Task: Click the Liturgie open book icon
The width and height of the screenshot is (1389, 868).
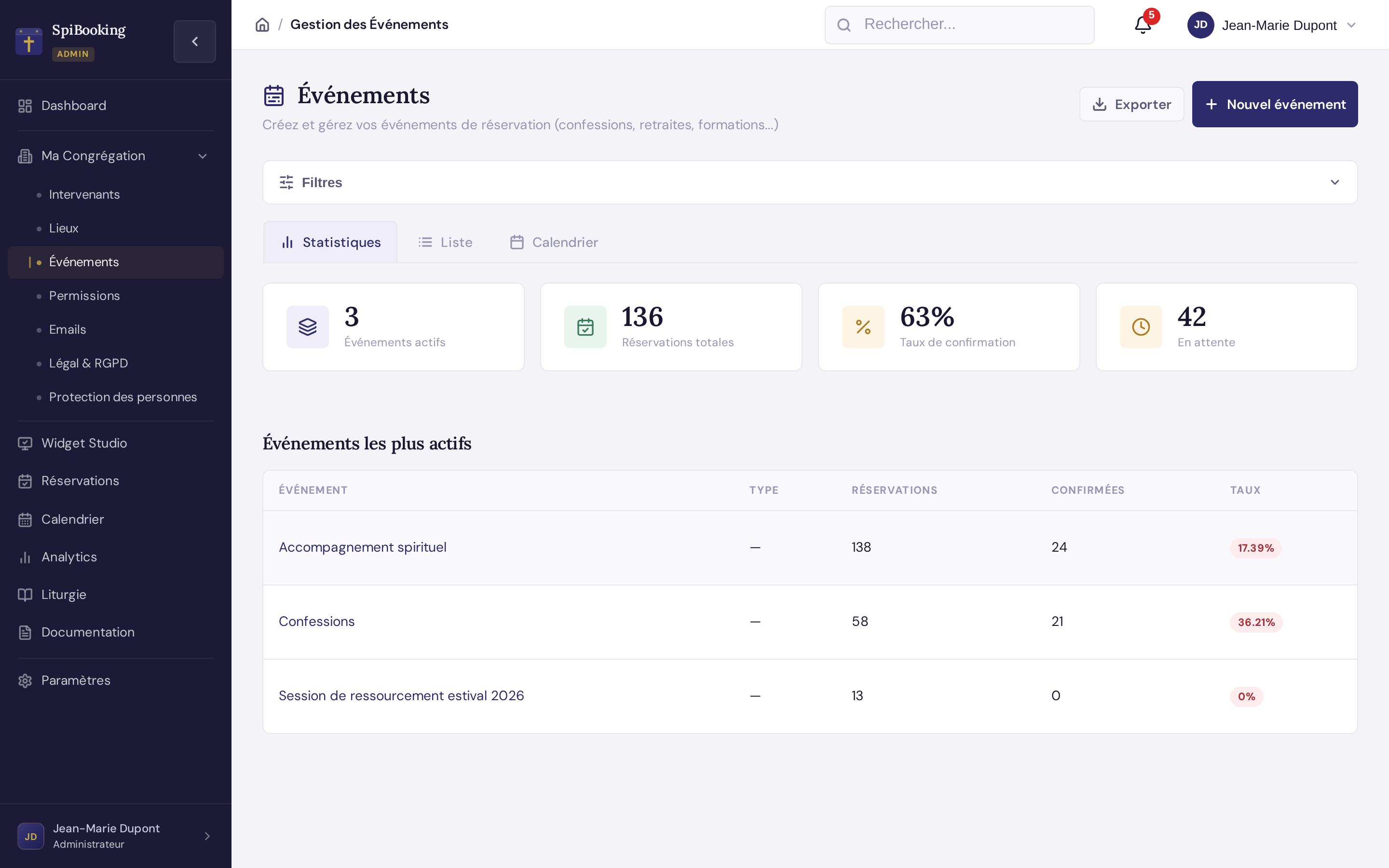Action: (25, 595)
